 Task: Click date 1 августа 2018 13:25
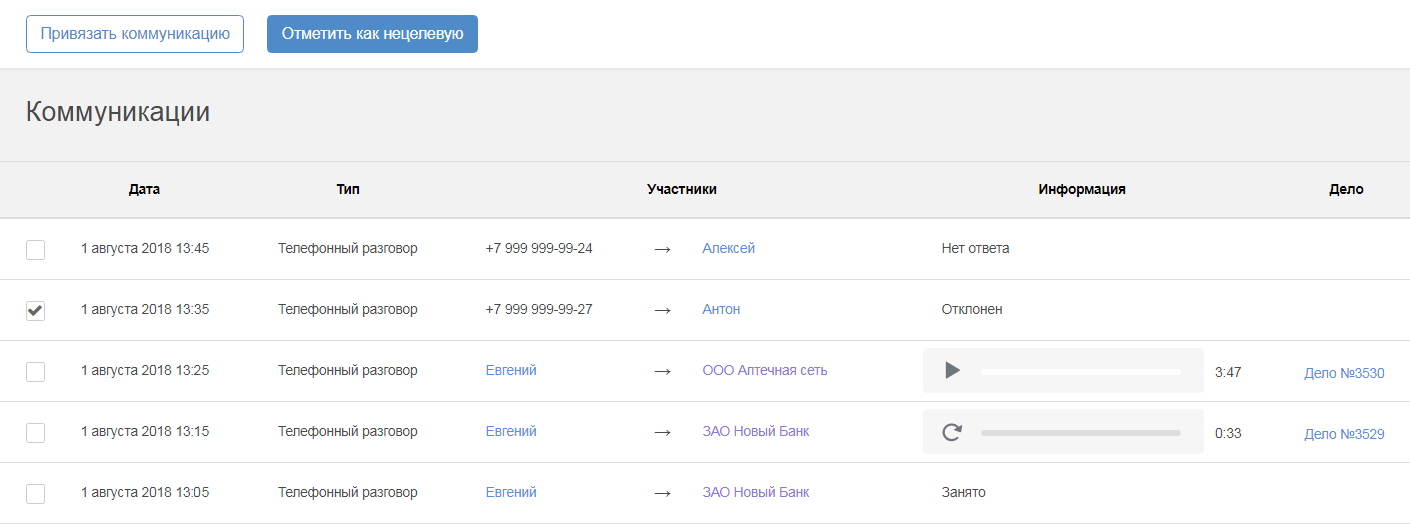click(145, 370)
